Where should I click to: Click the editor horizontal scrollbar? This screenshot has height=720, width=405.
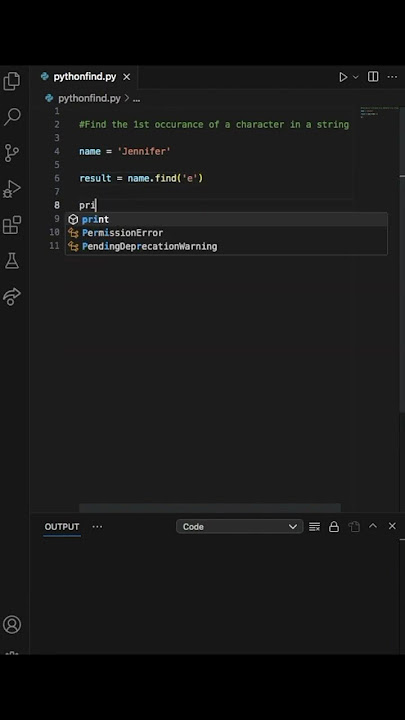(210, 507)
